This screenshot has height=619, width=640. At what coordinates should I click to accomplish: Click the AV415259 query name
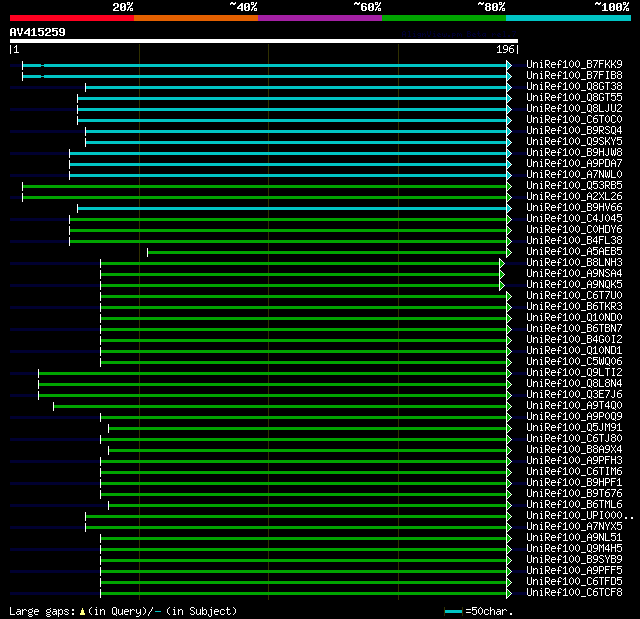tap(38, 32)
